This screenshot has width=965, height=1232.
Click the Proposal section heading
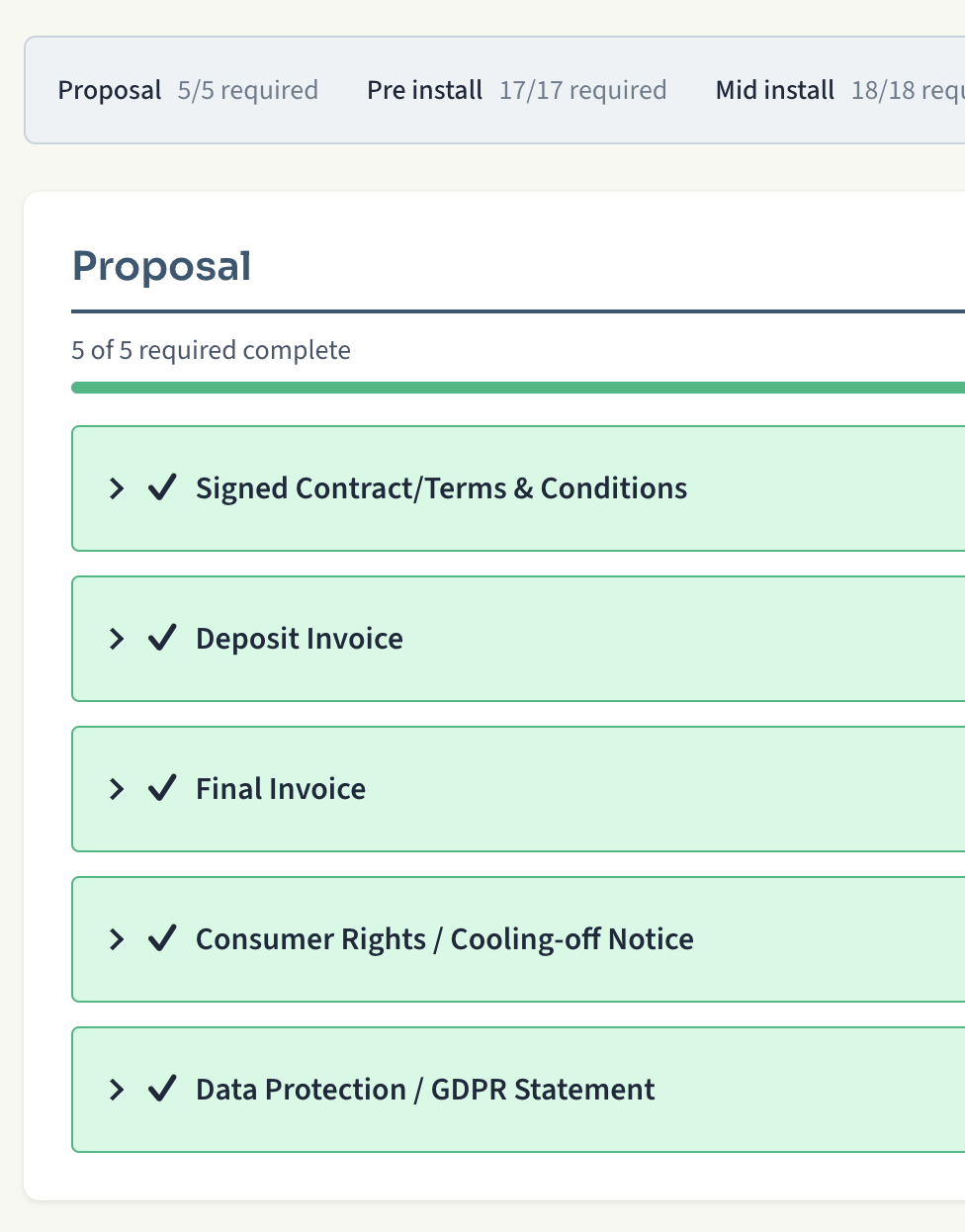(x=162, y=266)
